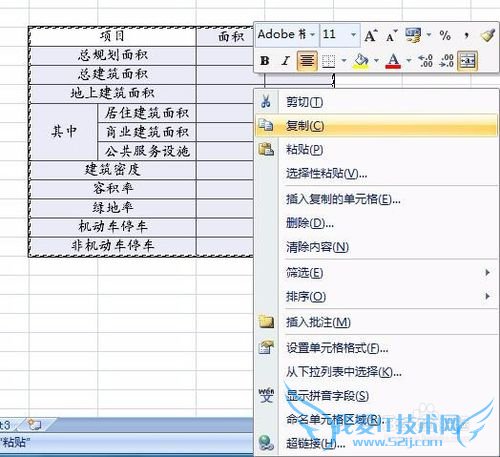Choose 粘贴(P) from context menu
500x457 pixels.
point(376,149)
